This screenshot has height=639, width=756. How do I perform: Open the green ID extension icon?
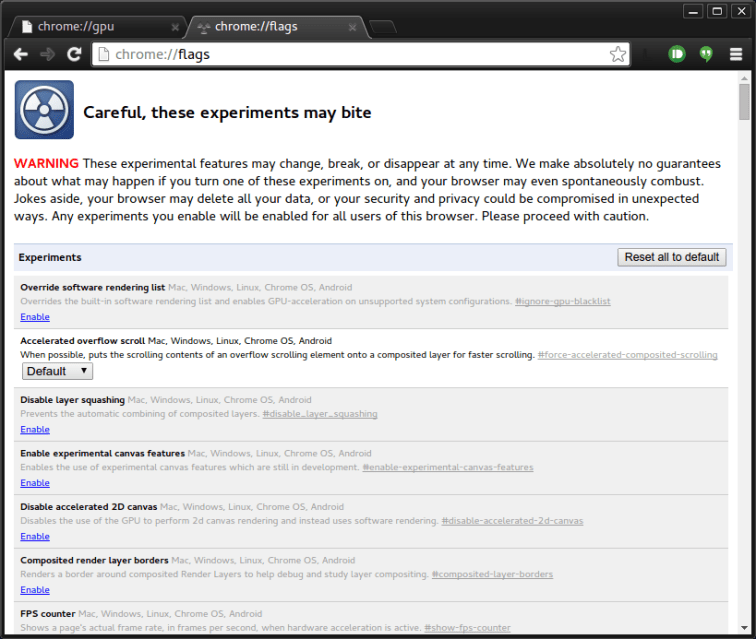click(676, 54)
